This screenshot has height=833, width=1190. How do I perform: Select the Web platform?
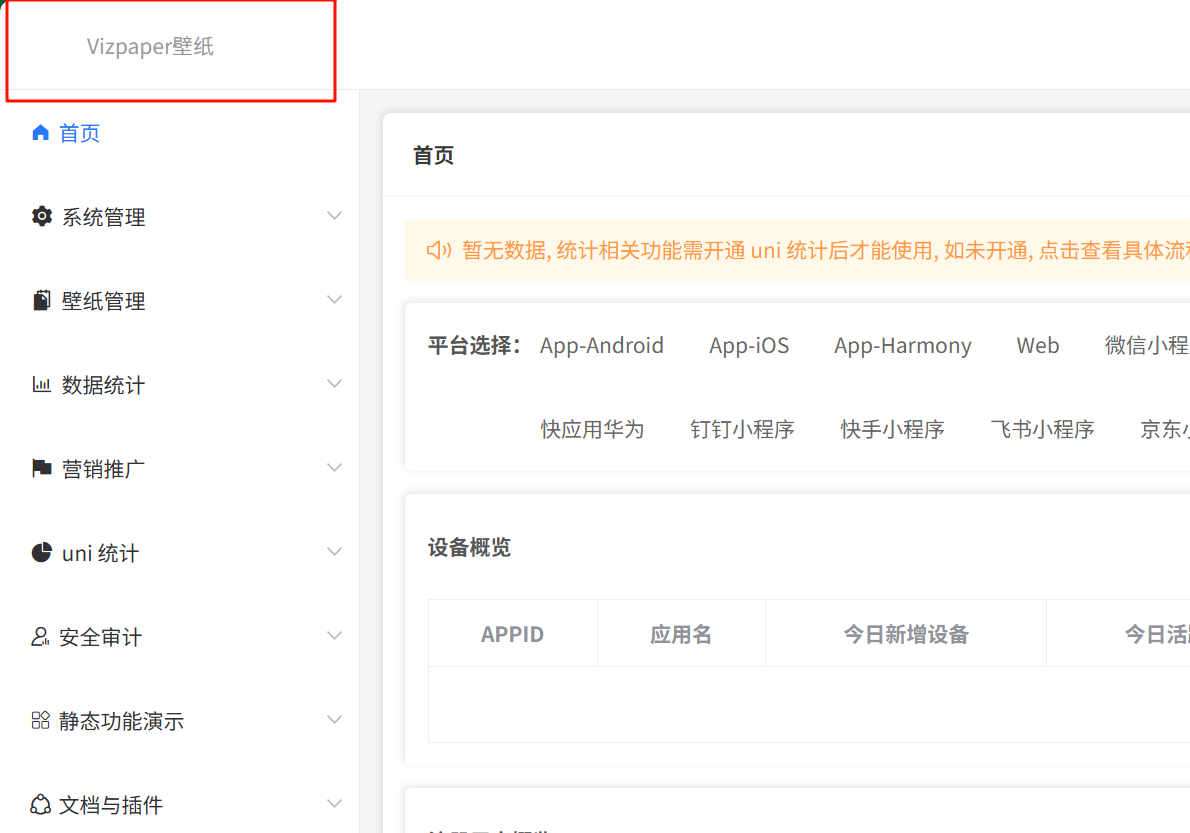coord(1037,345)
